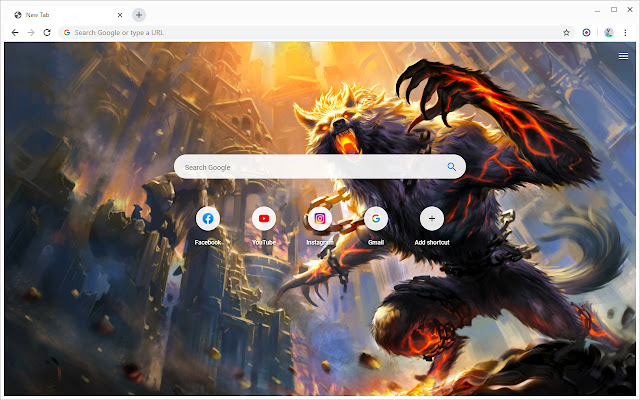
Task: Open the Gmail shortcut
Action: point(376,219)
